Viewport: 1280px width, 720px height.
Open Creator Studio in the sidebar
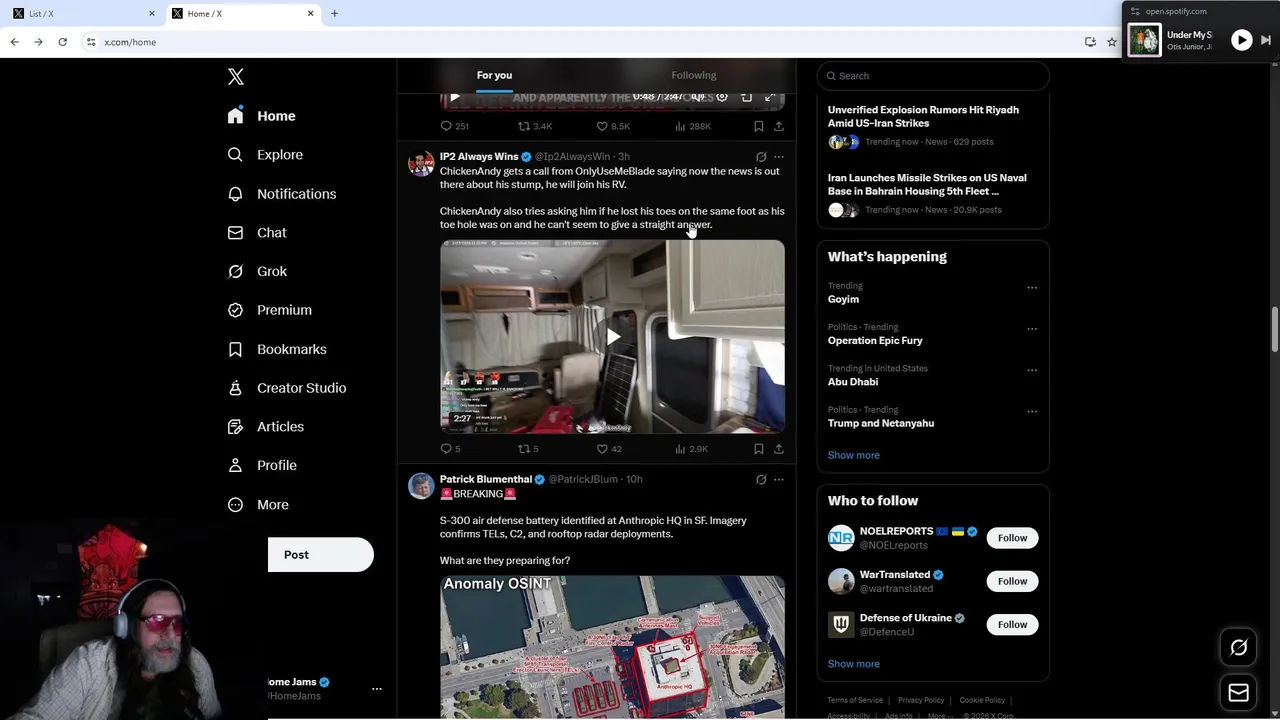point(286,388)
